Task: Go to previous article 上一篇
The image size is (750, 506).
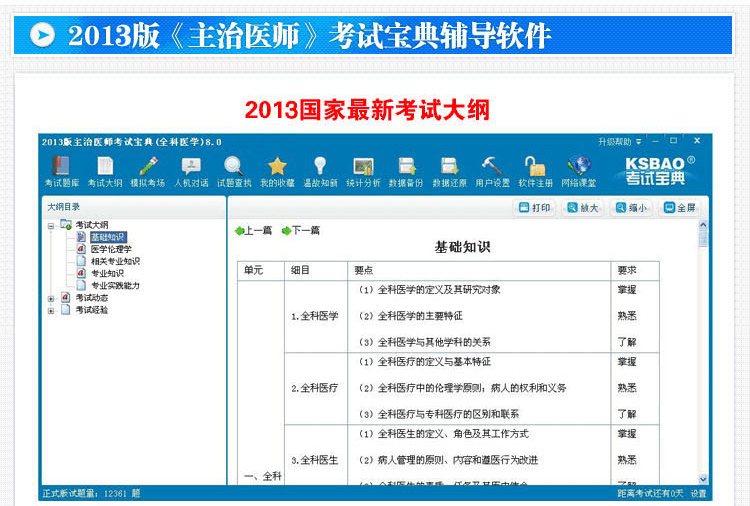Action: pyautogui.click(x=253, y=231)
